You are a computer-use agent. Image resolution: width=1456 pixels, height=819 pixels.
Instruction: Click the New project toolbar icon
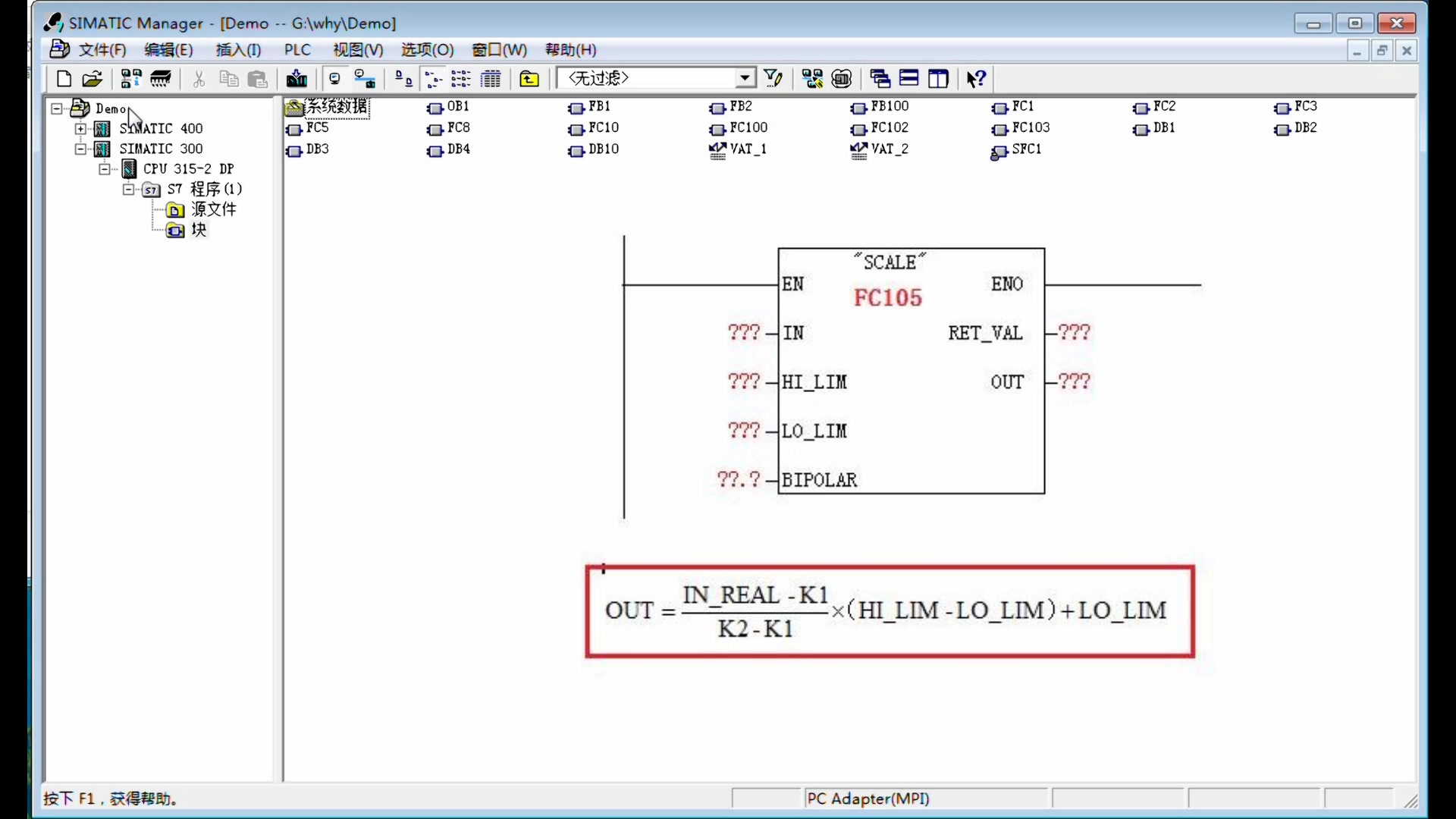64,78
